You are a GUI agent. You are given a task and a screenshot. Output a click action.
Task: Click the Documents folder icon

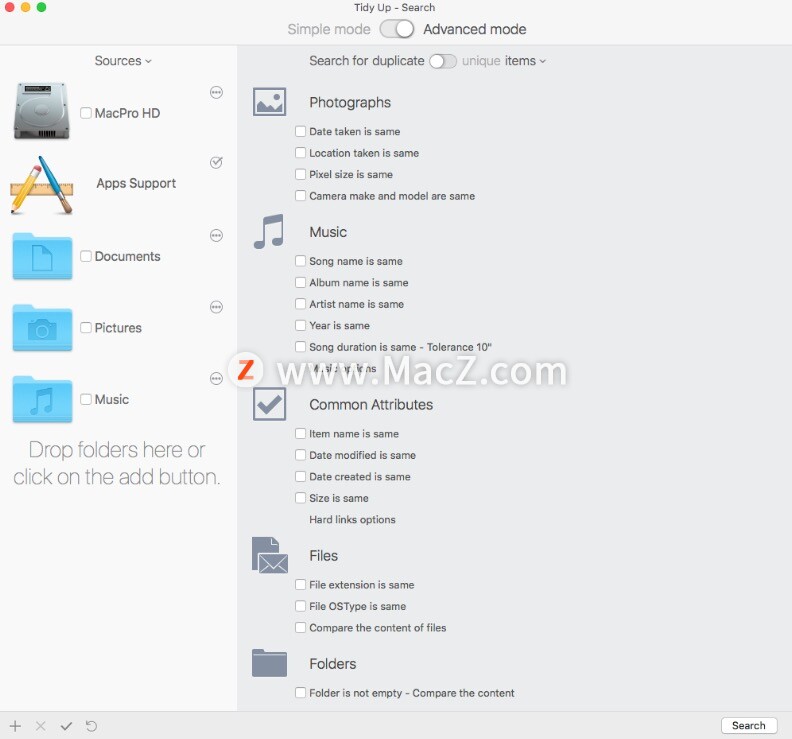[x=42, y=256]
